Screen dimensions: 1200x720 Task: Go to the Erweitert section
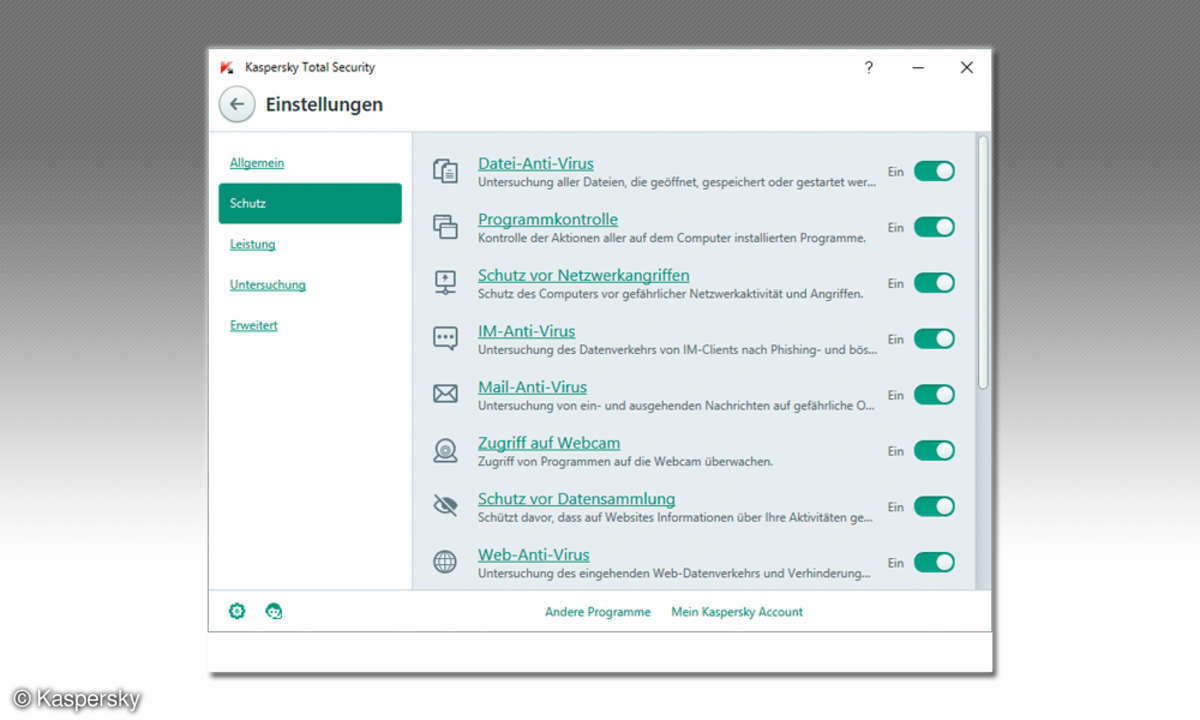(253, 325)
